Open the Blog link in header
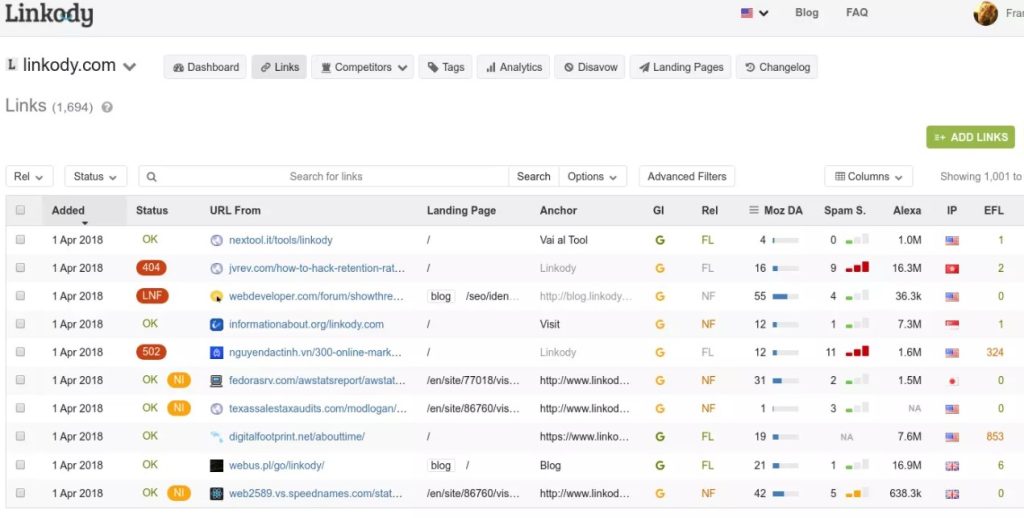 click(x=807, y=12)
